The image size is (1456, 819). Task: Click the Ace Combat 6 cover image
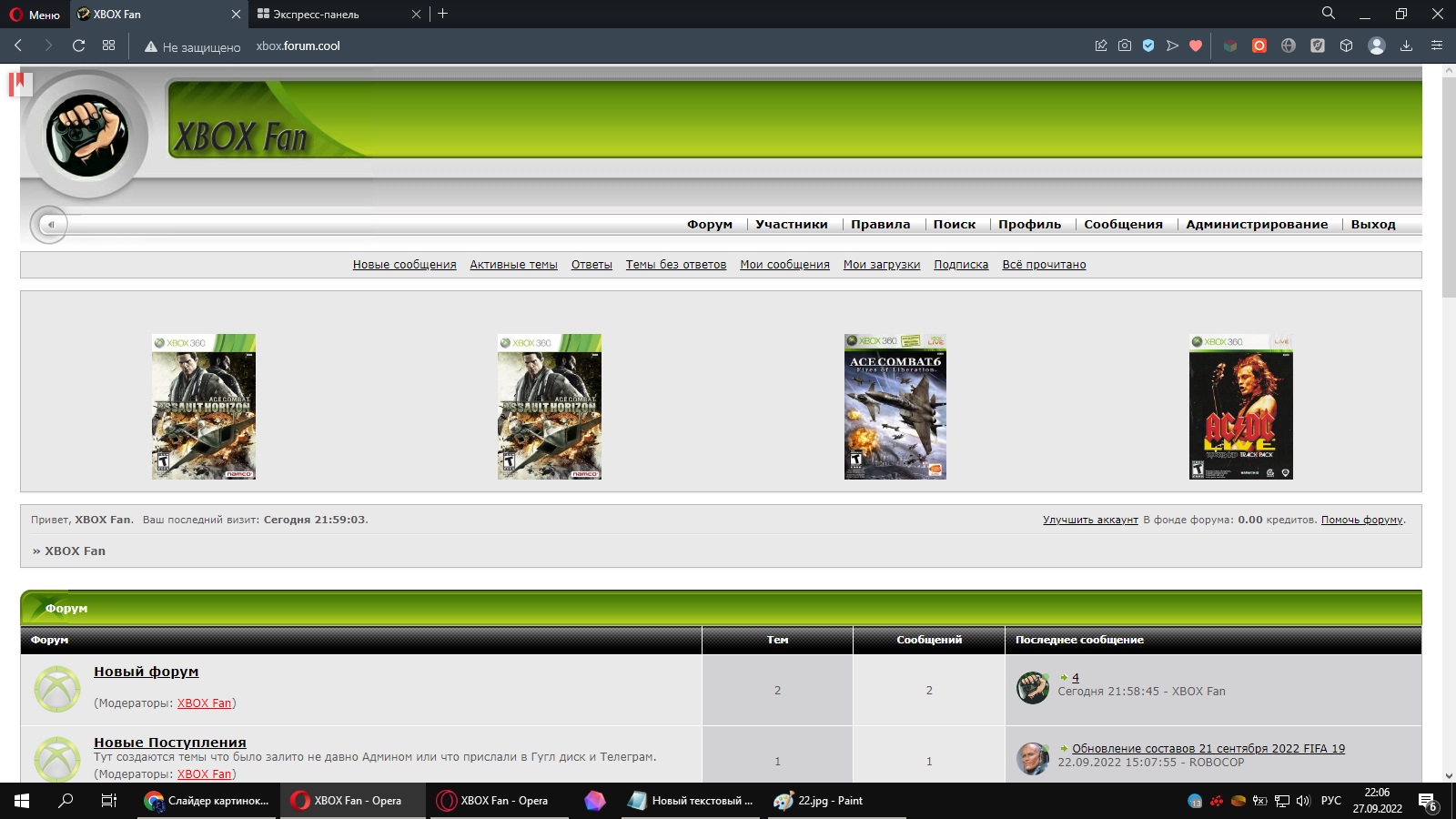(895, 407)
